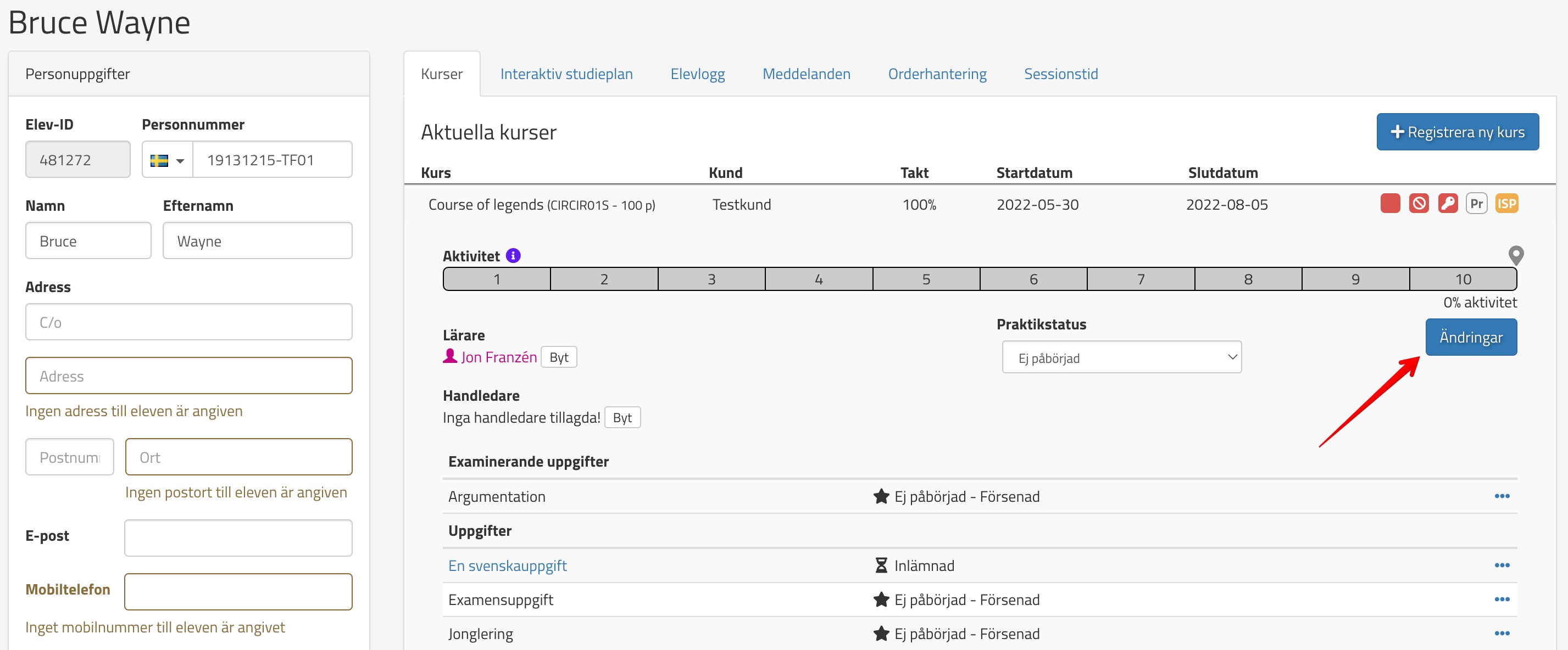Open options menu for Argumentation
Screen dimensions: 1568x650
[x=1501, y=496]
